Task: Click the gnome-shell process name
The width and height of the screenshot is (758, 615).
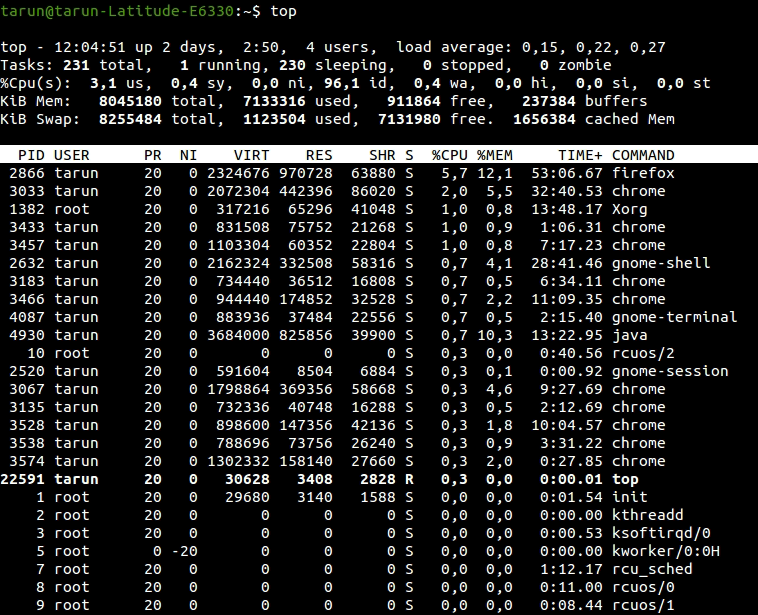Action: pos(661,263)
